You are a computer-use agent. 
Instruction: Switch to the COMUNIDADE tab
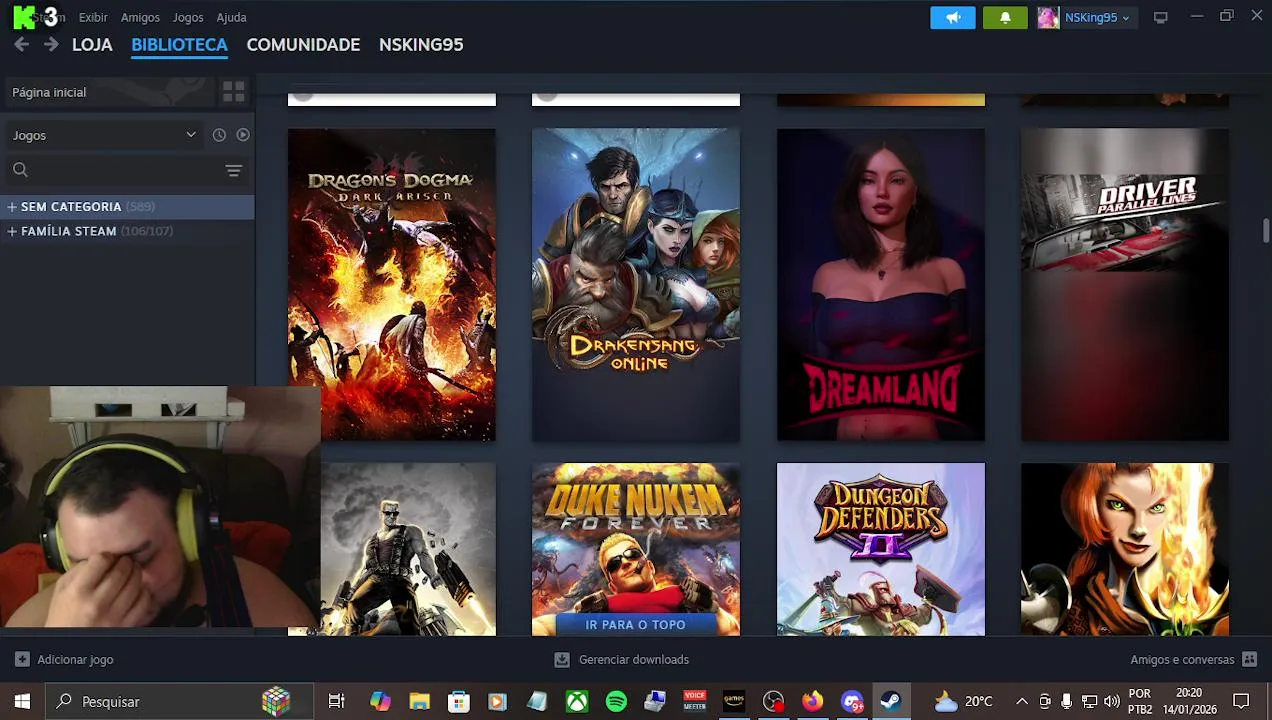pyautogui.click(x=303, y=45)
